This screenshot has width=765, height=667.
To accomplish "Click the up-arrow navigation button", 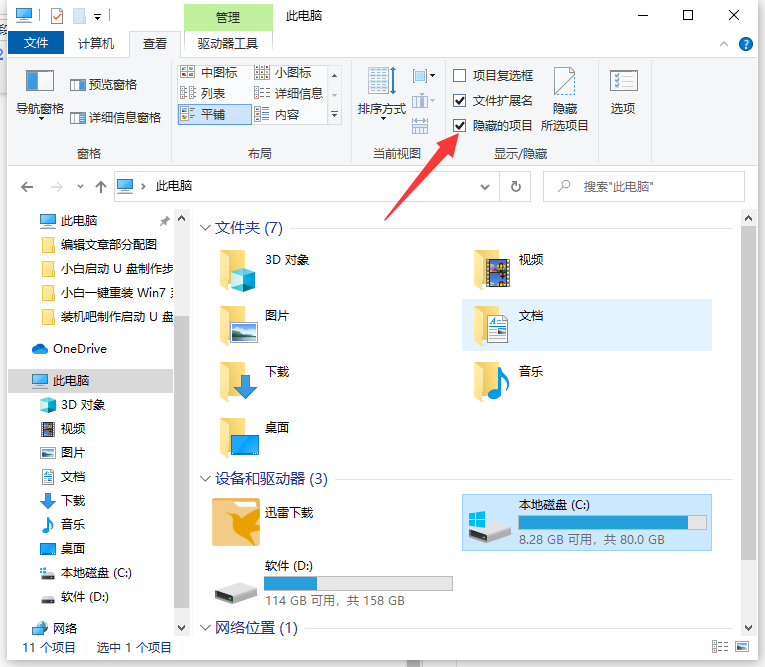I will click(x=100, y=187).
